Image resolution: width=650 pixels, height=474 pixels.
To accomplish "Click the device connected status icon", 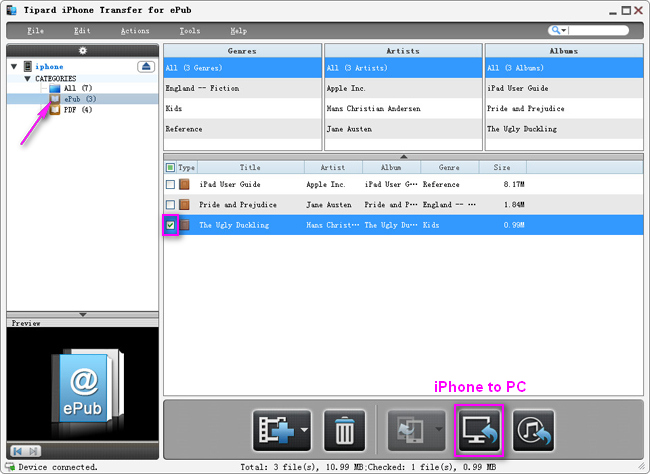I will coord(10,467).
